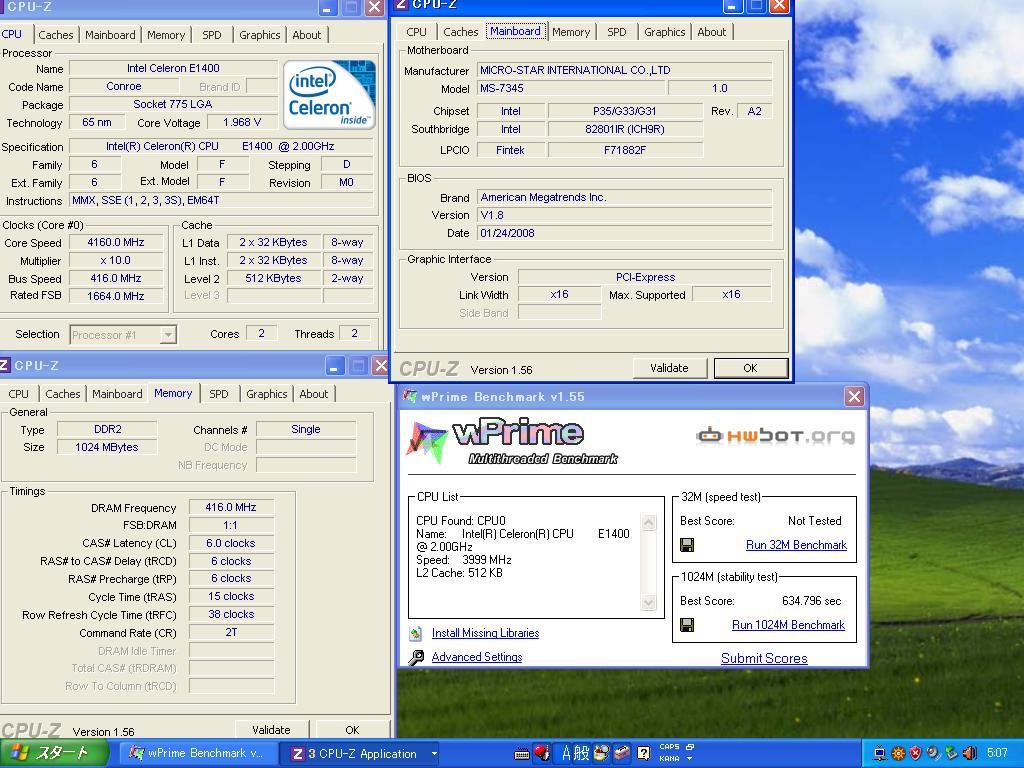
Task: Open the Processor #1 selection dropdown
Action: pyautogui.click(x=168, y=335)
